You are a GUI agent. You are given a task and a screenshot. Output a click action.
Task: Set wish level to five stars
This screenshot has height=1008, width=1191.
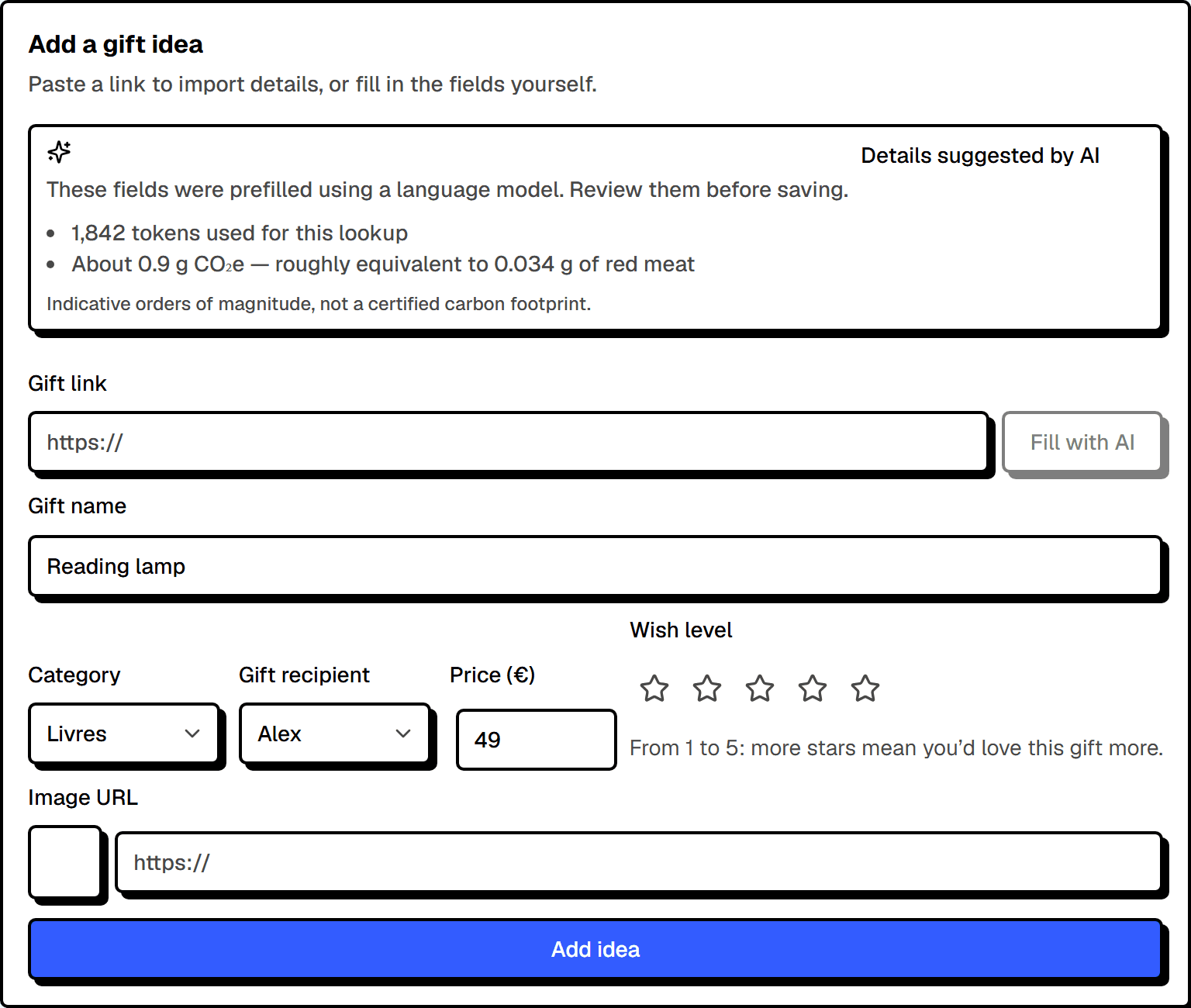point(865,688)
